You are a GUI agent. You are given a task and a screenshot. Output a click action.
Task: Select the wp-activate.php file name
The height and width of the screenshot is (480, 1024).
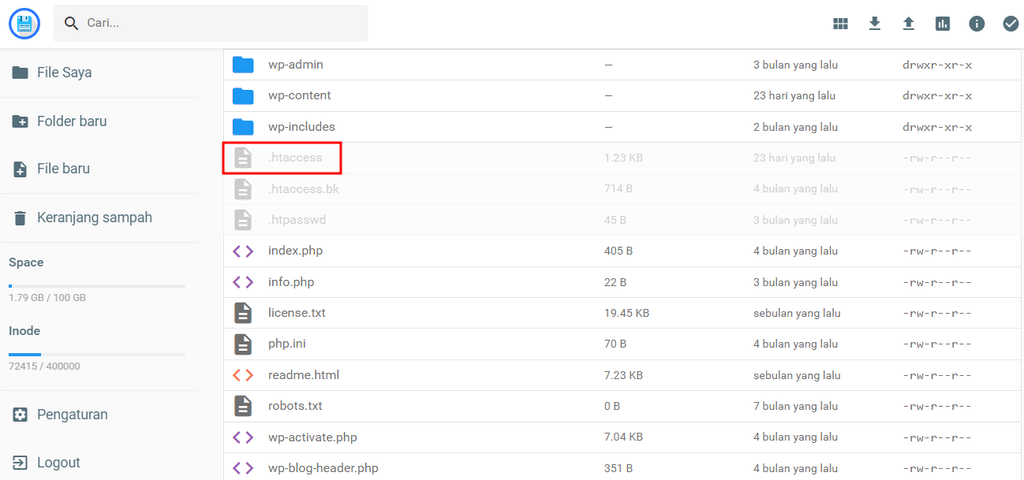(x=312, y=437)
